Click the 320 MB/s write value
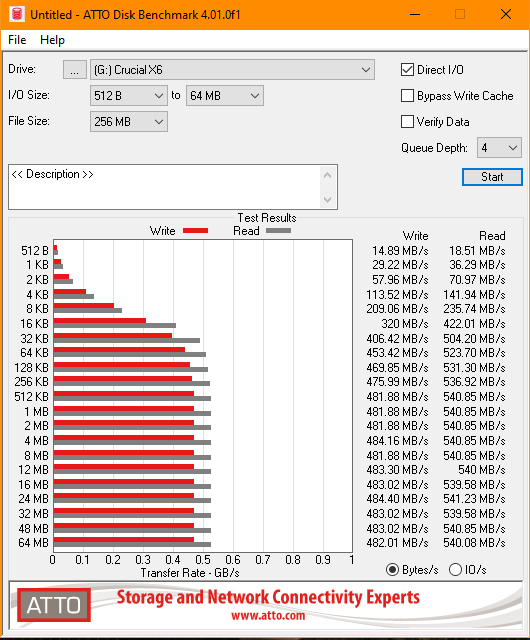 pyautogui.click(x=405, y=324)
